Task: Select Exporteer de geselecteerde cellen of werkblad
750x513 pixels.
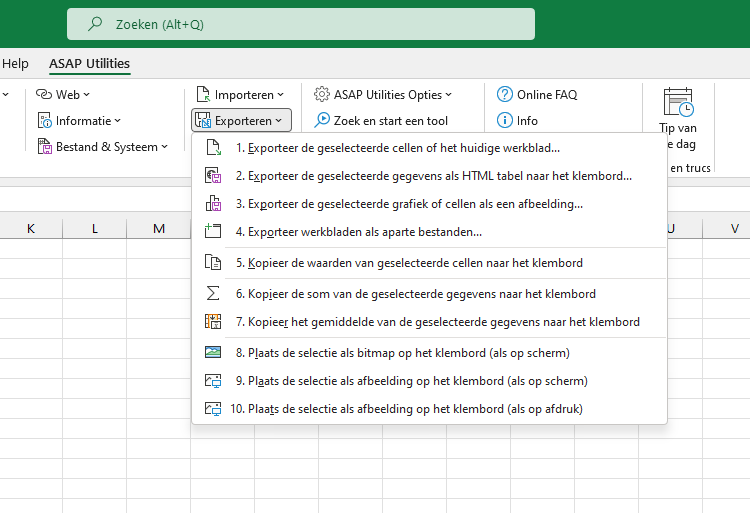Action: pyautogui.click(x=429, y=148)
